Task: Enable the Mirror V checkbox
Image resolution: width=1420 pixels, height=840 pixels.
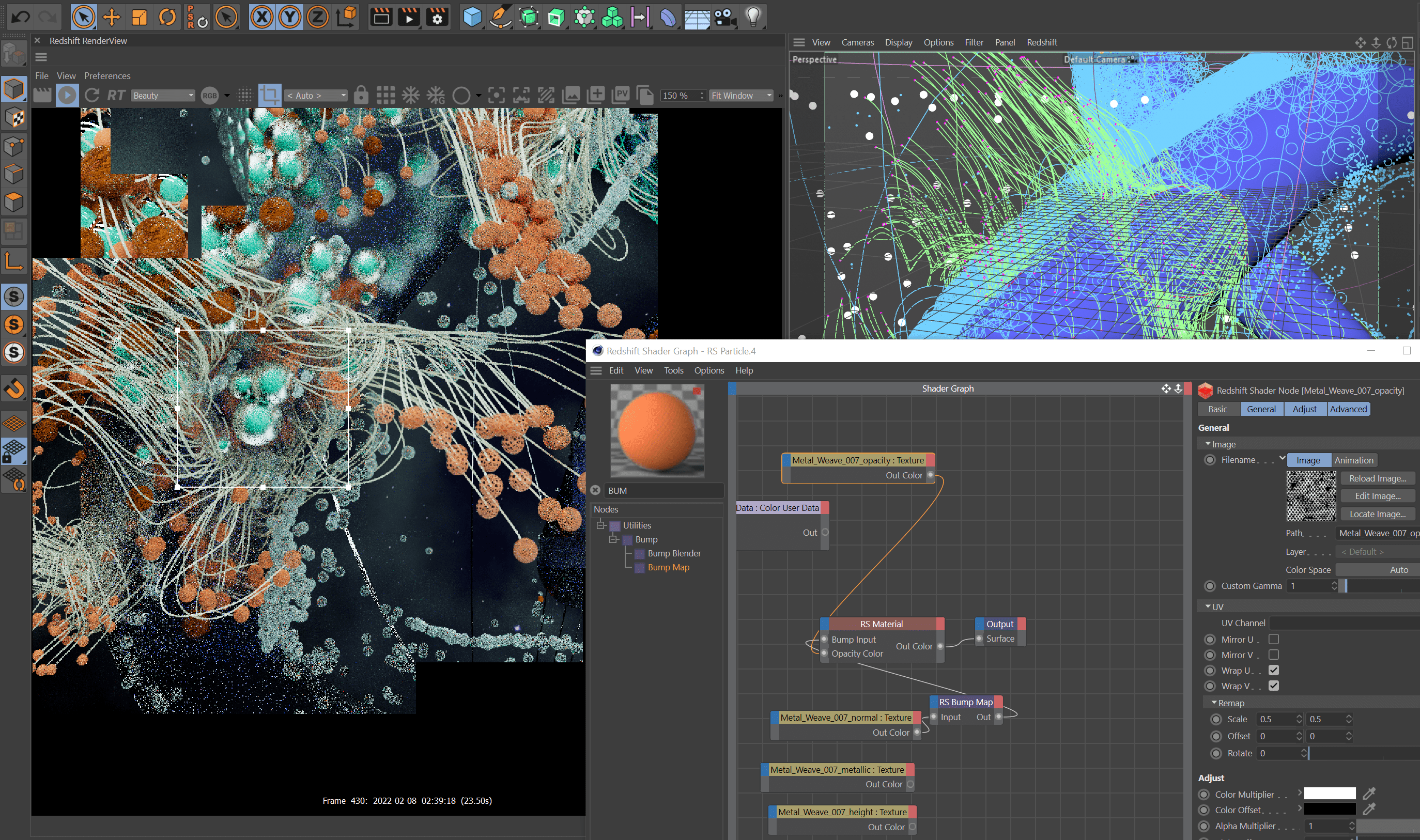Action: [1274, 655]
